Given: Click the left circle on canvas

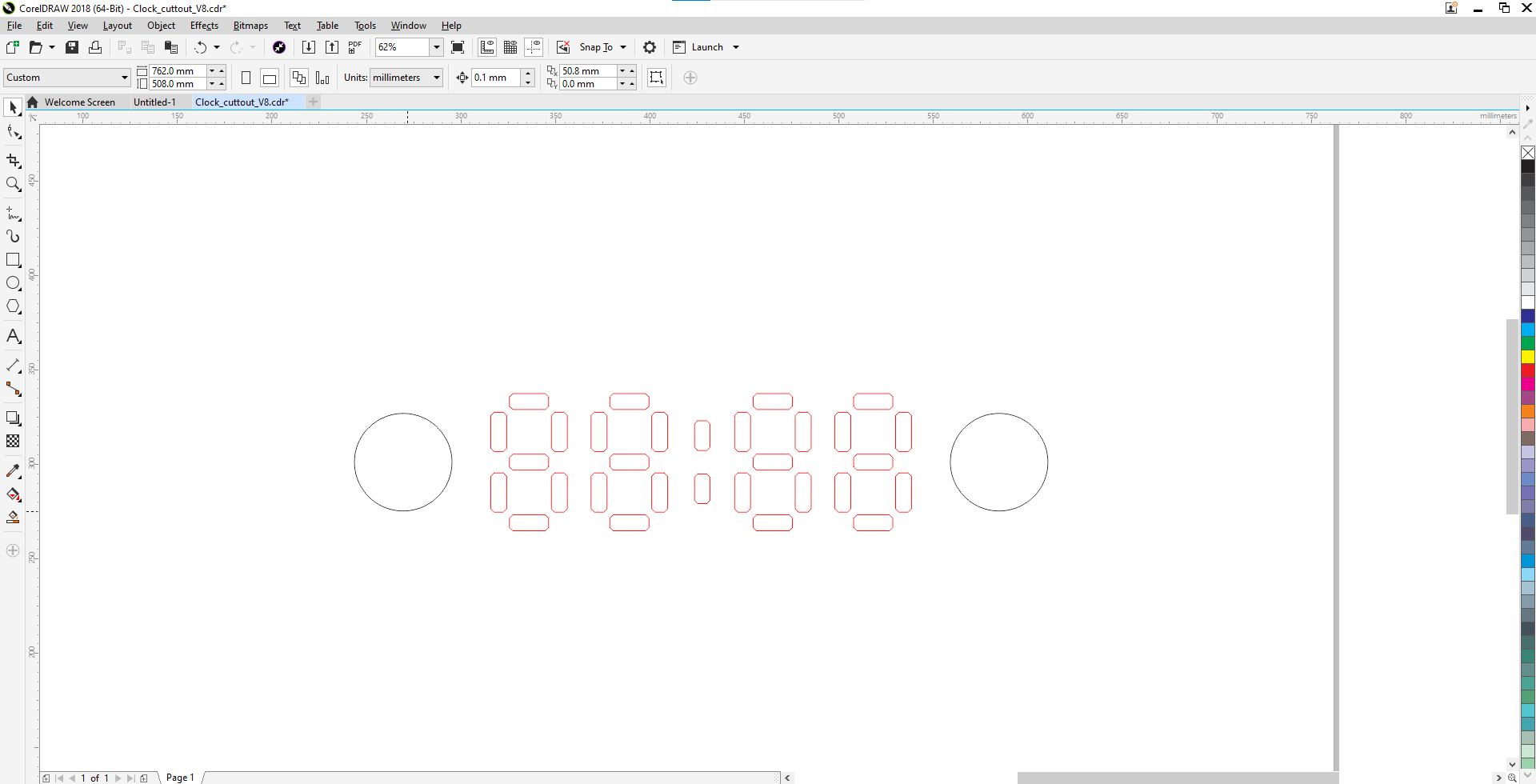Looking at the screenshot, I should [403, 462].
